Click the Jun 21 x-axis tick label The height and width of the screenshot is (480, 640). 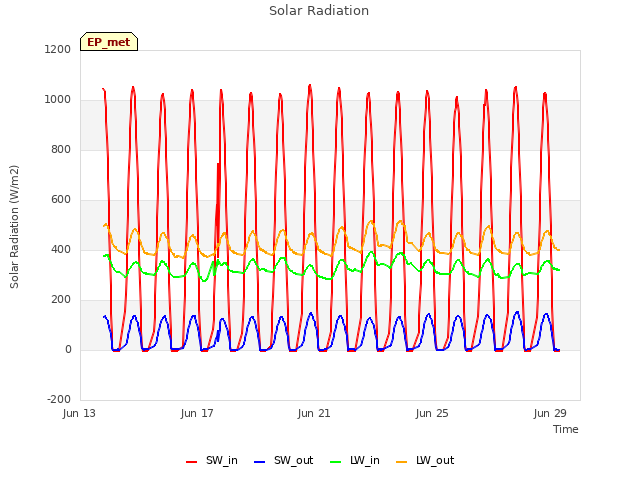click(x=314, y=413)
